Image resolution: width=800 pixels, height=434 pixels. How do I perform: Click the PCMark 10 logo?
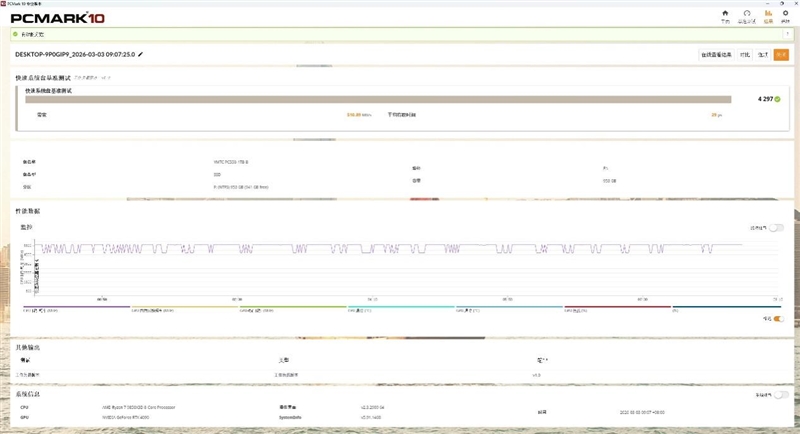(x=50, y=17)
